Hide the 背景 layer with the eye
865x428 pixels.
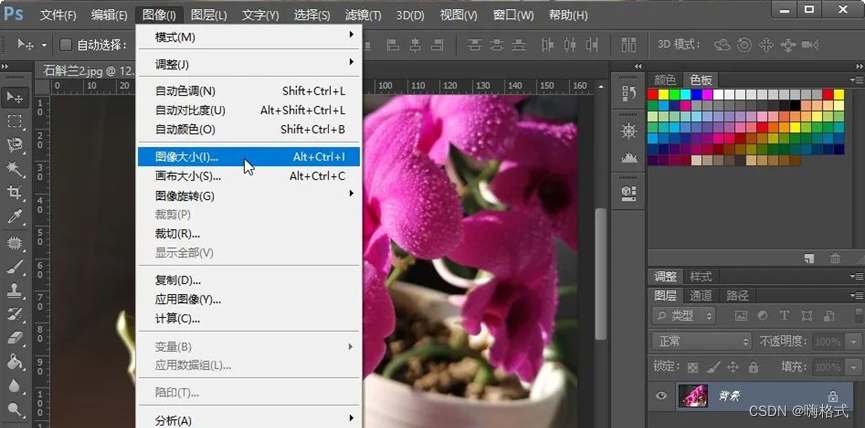tap(661, 395)
